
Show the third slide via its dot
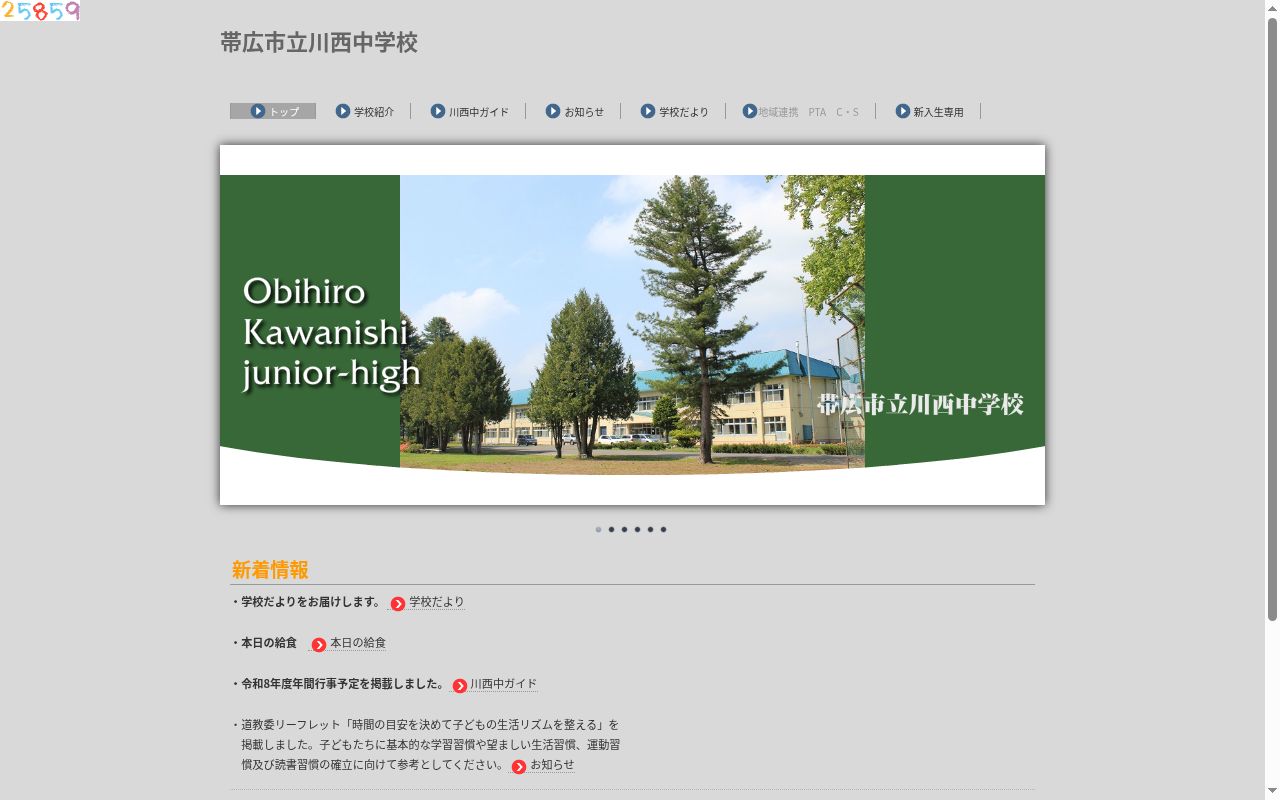click(x=624, y=530)
